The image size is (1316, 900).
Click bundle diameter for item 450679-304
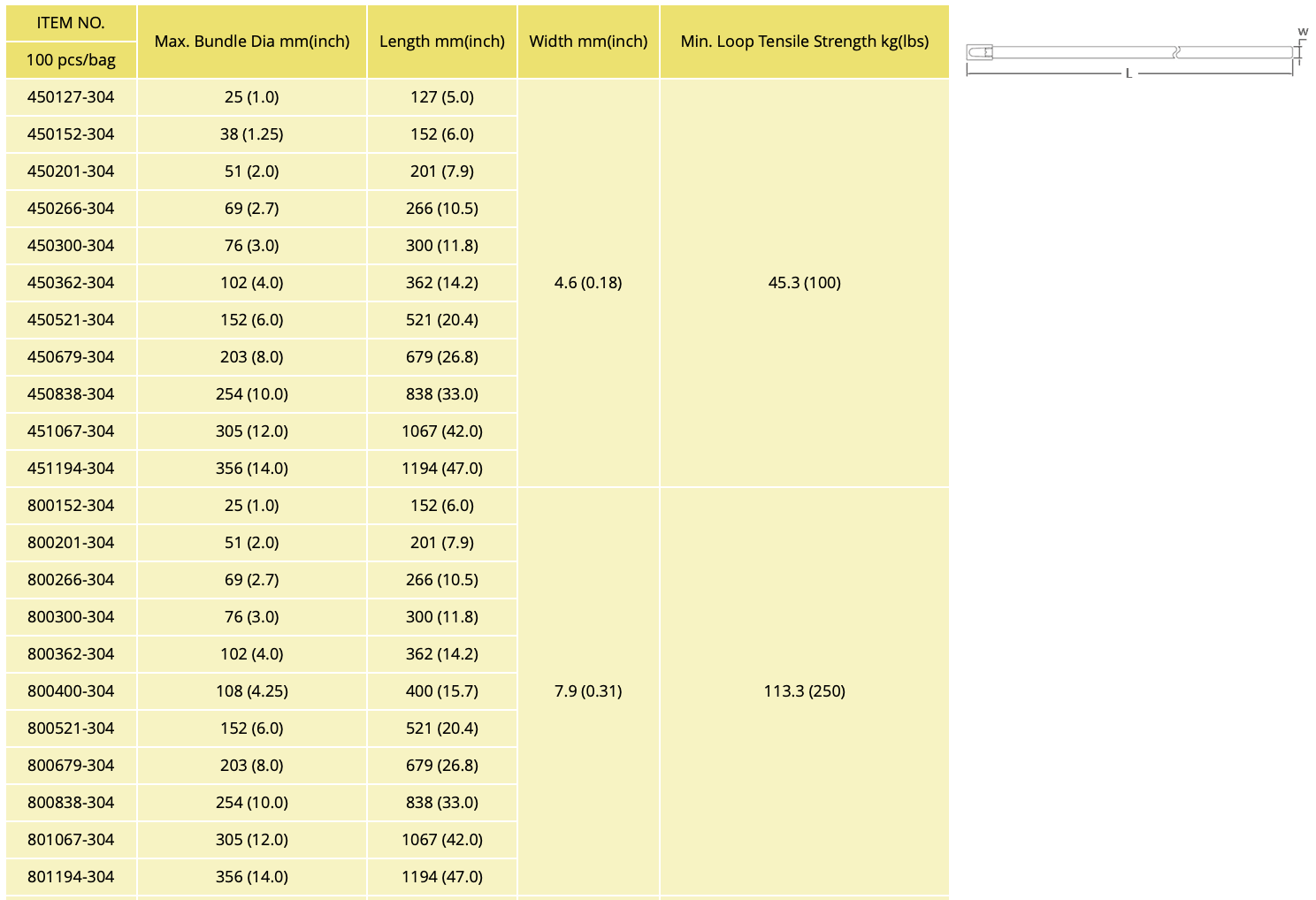coord(252,357)
